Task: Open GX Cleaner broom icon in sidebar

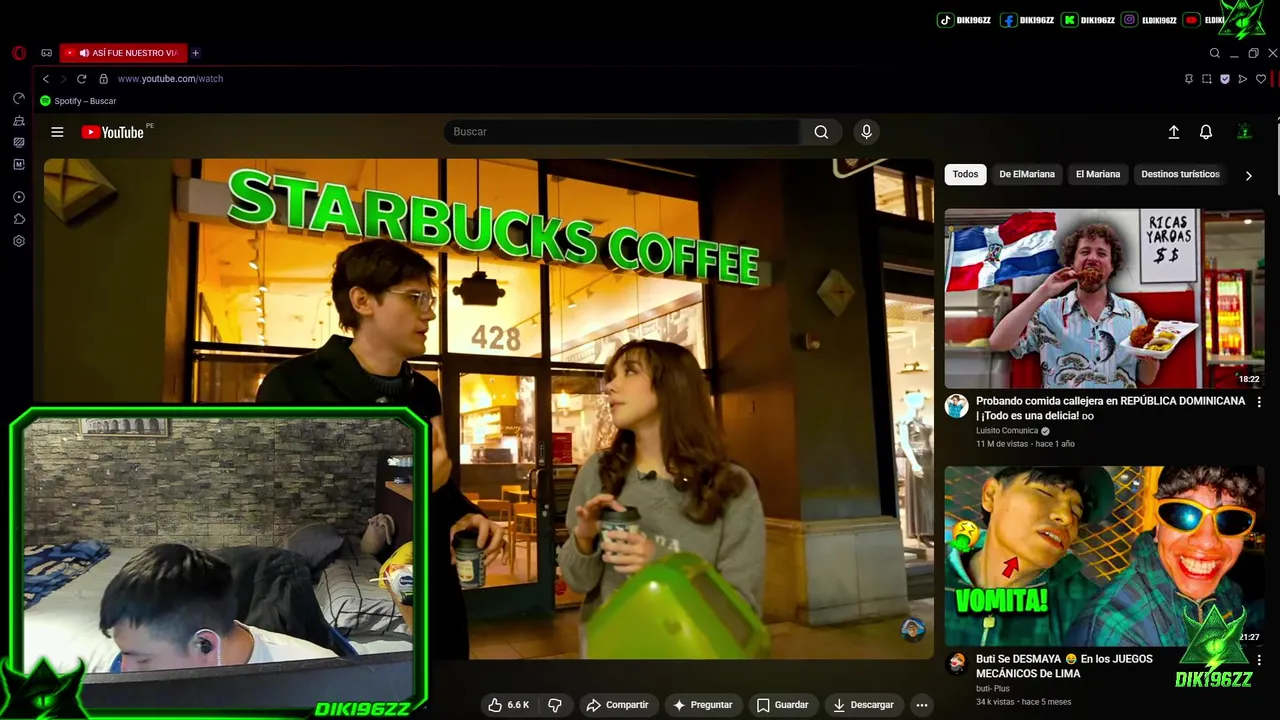Action: point(18,120)
